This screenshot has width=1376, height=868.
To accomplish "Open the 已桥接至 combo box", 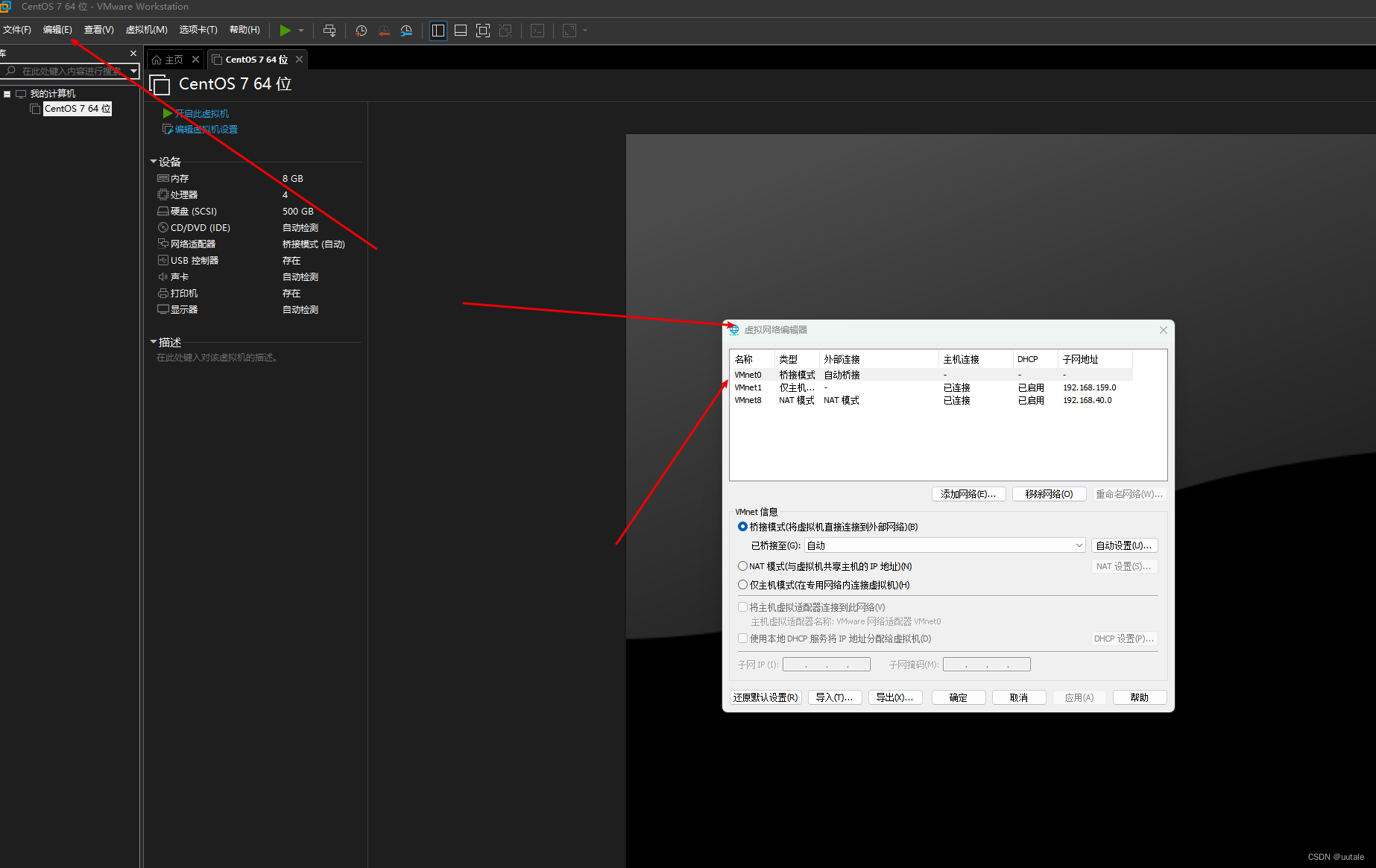I will (944, 545).
